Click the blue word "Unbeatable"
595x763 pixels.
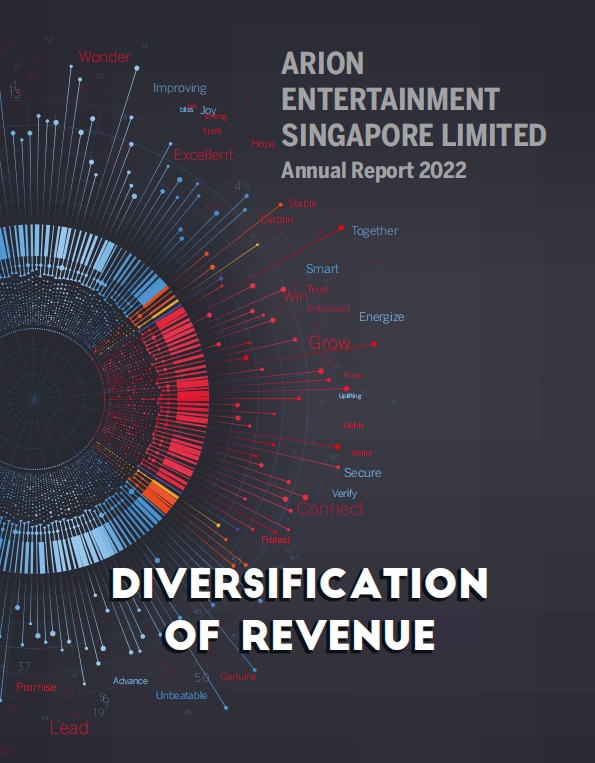pyautogui.click(x=181, y=696)
